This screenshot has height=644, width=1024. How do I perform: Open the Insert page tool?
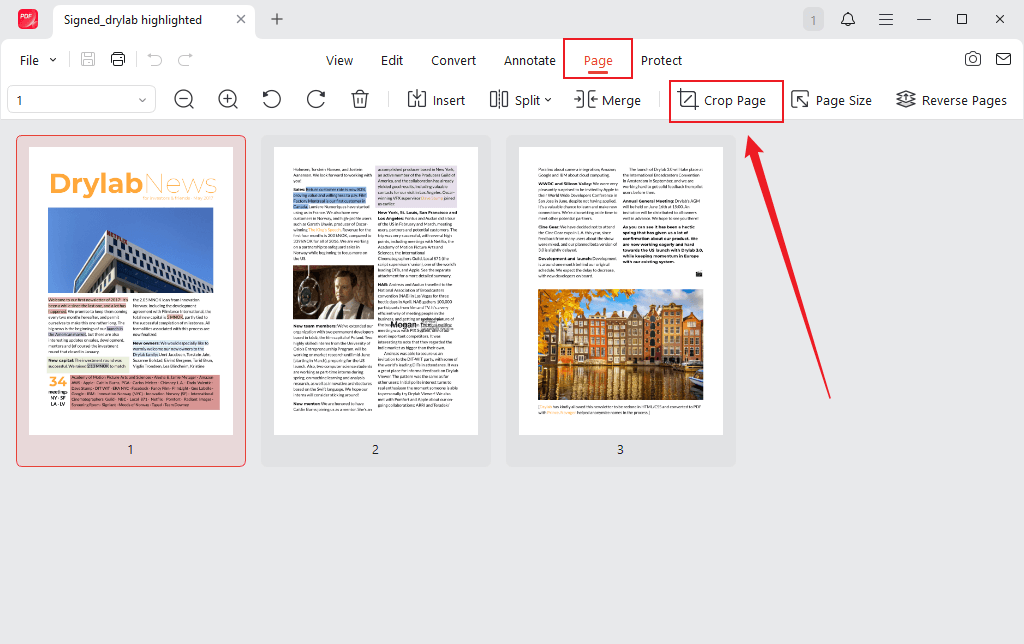point(435,100)
